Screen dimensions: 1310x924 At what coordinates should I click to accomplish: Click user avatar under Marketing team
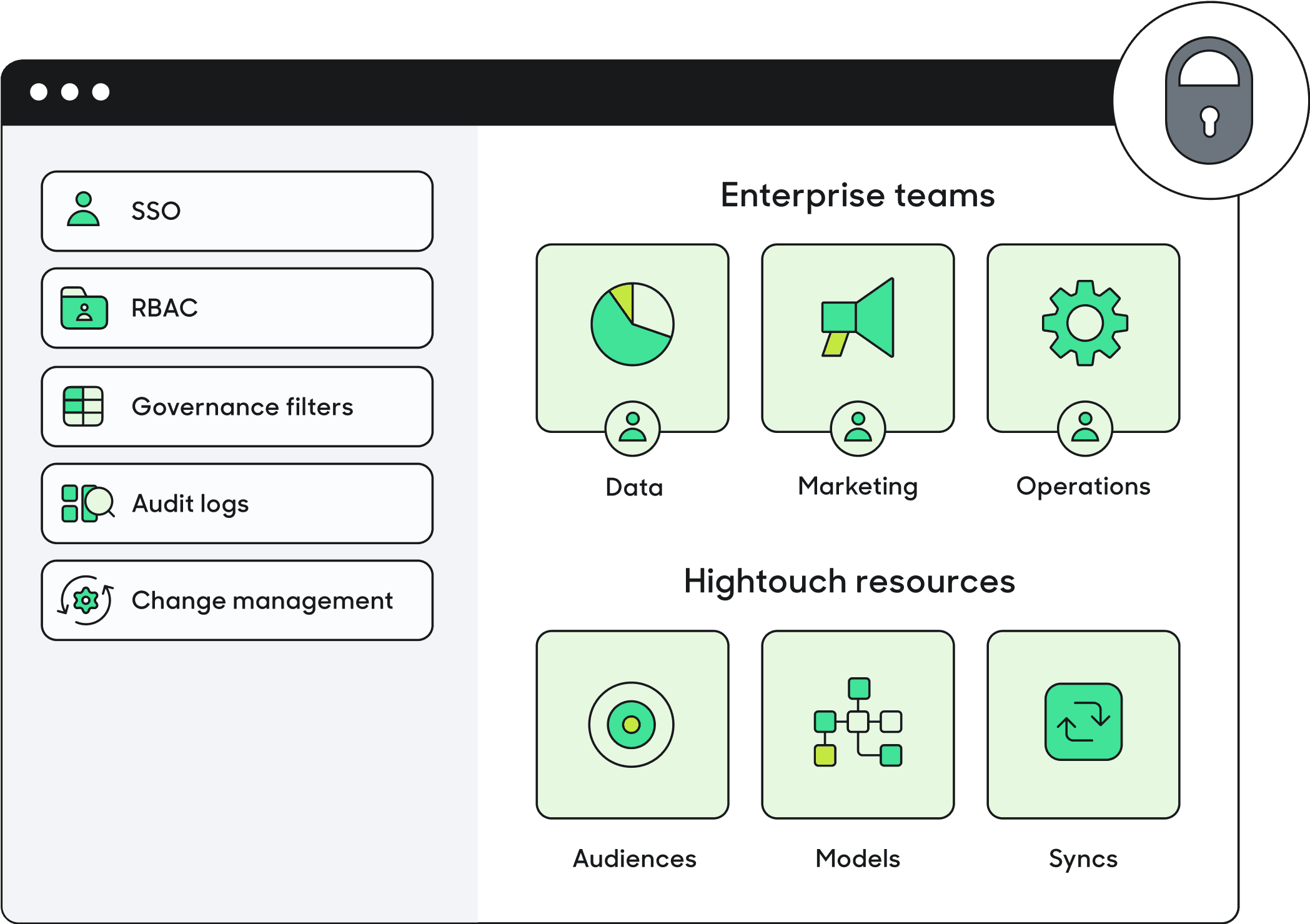858,429
